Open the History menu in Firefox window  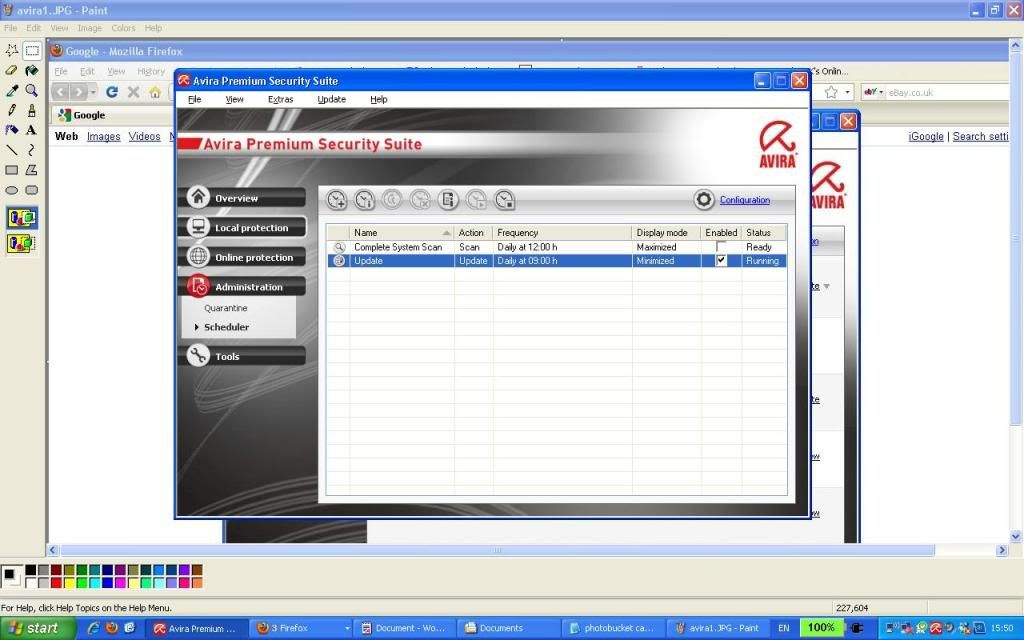click(x=151, y=71)
